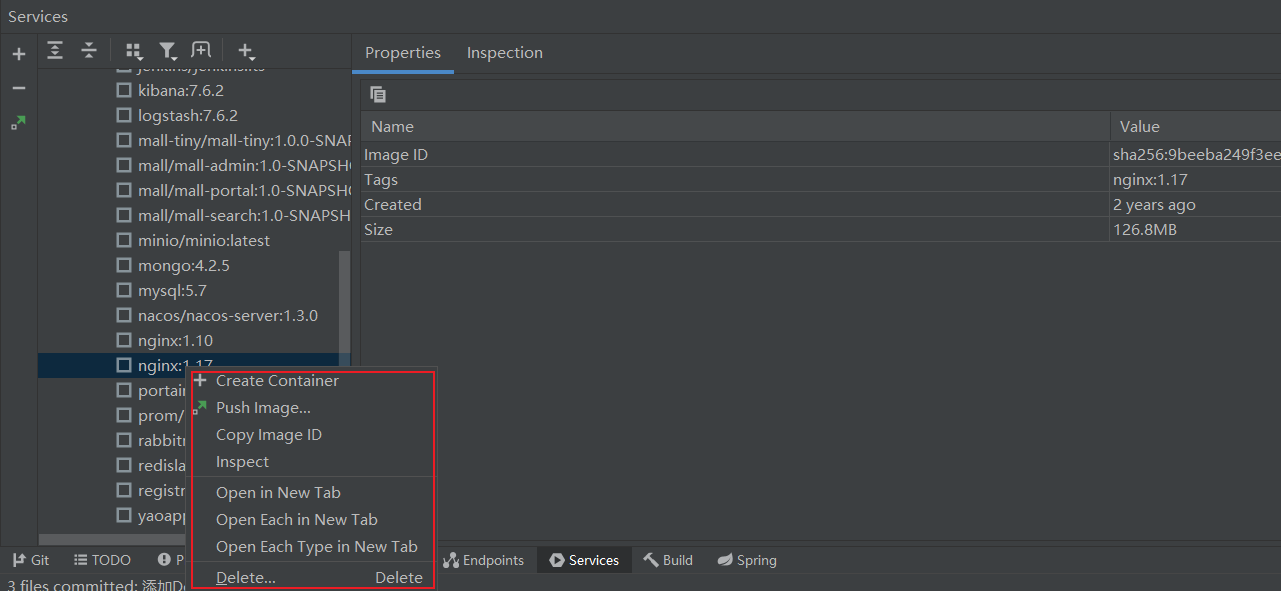Click the Services tool window button
1281x591 pixels.
(x=584, y=560)
